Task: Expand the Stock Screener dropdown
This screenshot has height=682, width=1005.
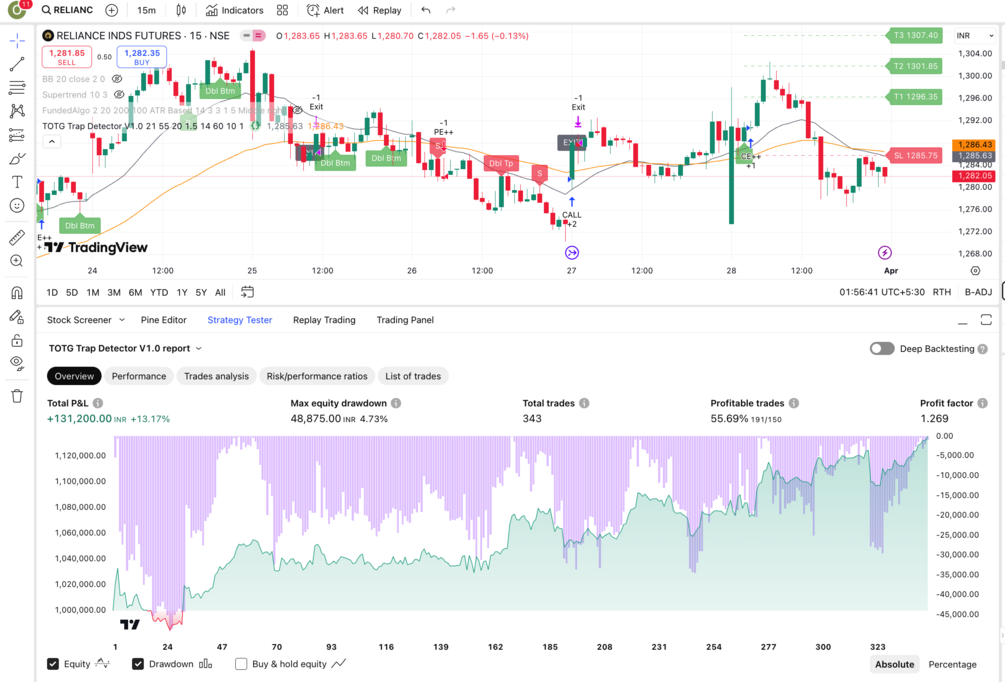Action: coord(122,320)
